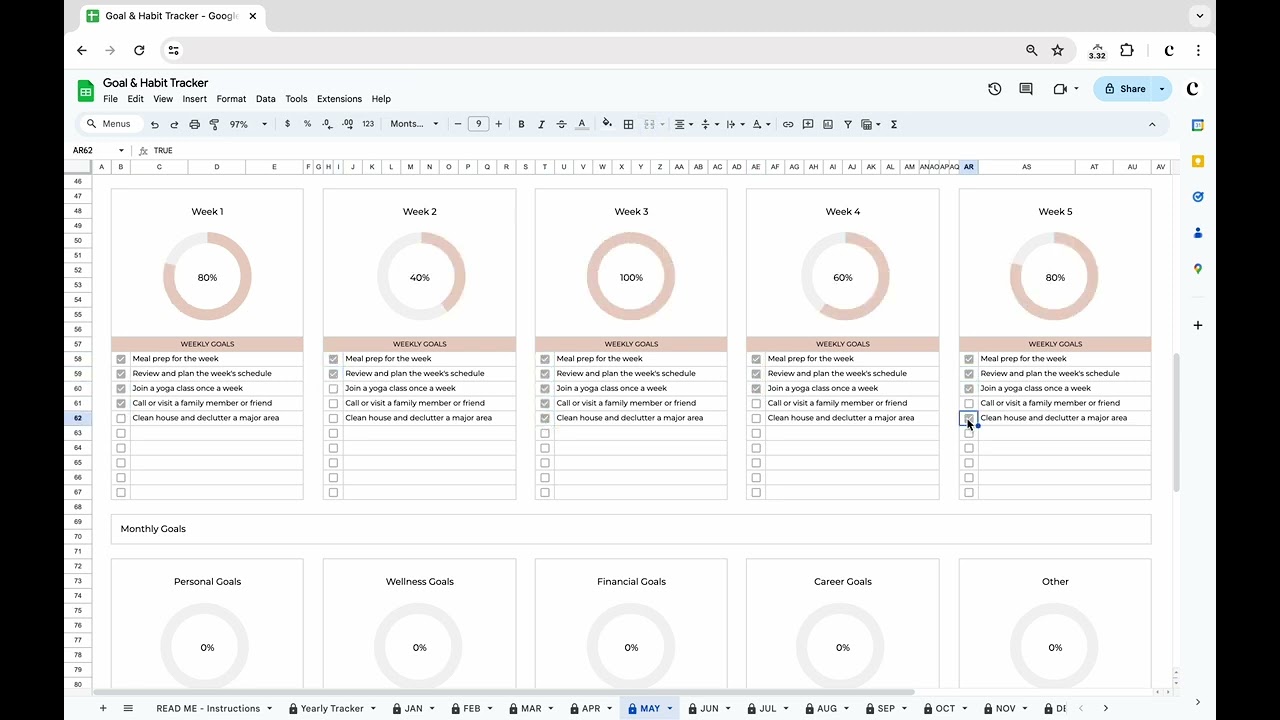Open horizontal align dropdown
This screenshot has height=720, width=1280.
(x=684, y=124)
